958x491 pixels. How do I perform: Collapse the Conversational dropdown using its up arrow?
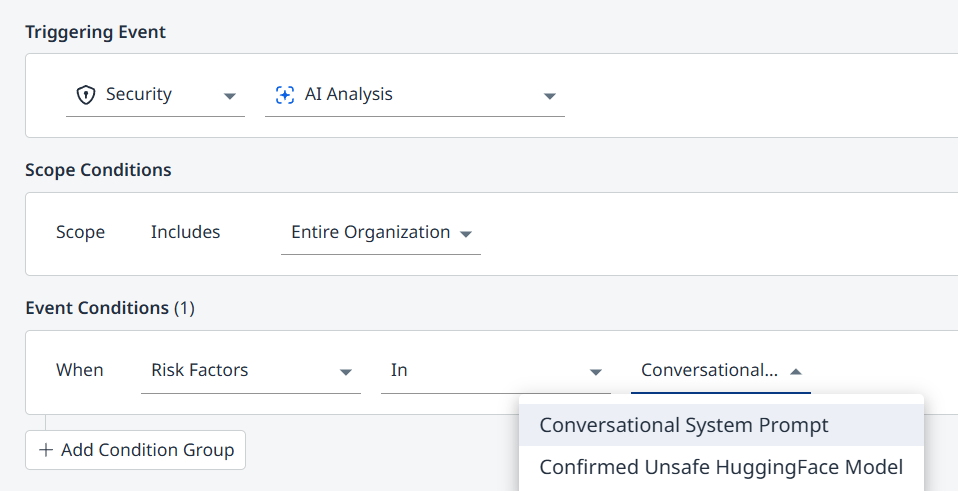pyautogui.click(x=796, y=371)
